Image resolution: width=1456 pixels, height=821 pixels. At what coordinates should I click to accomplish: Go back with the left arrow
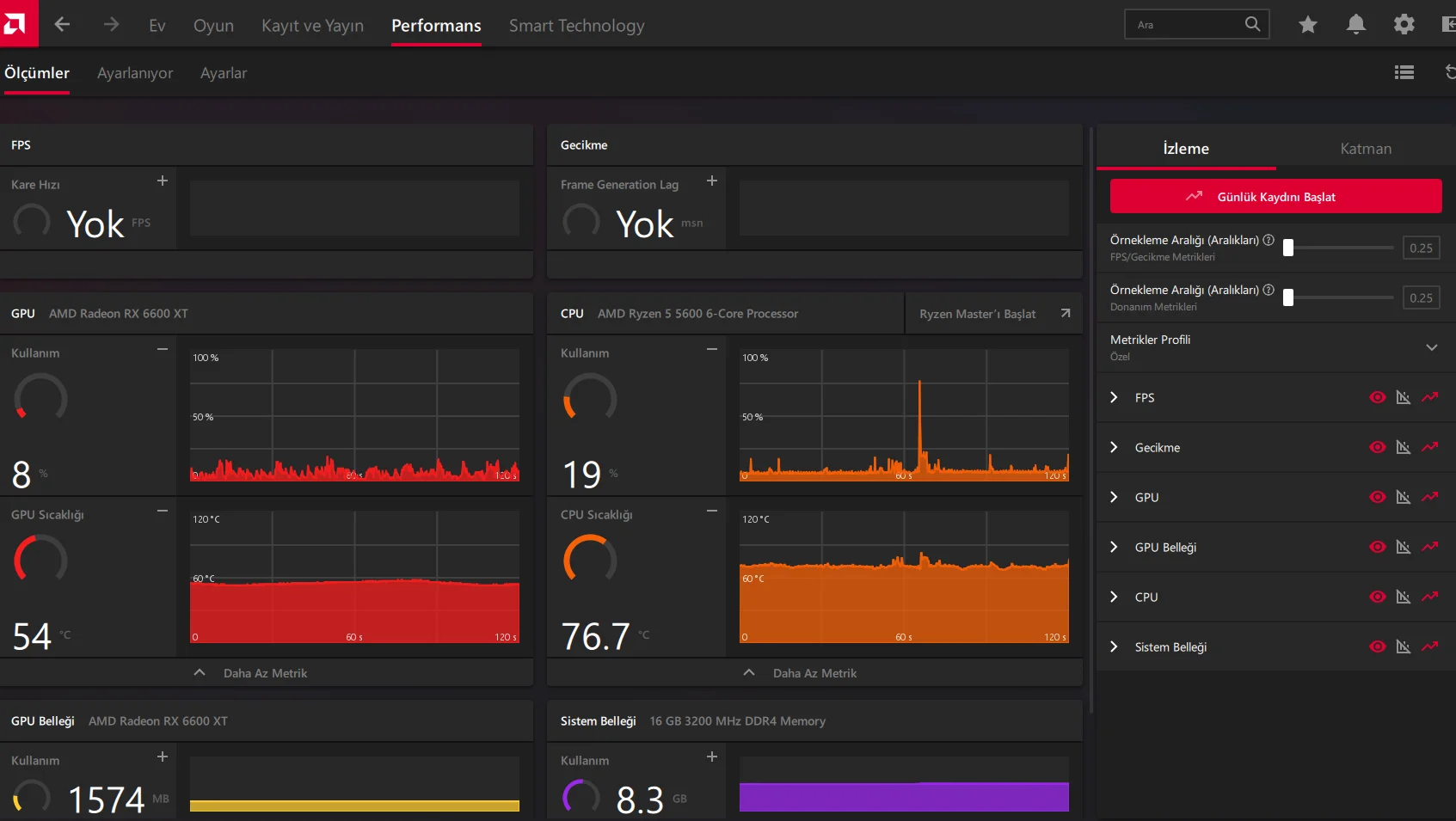pyautogui.click(x=62, y=24)
